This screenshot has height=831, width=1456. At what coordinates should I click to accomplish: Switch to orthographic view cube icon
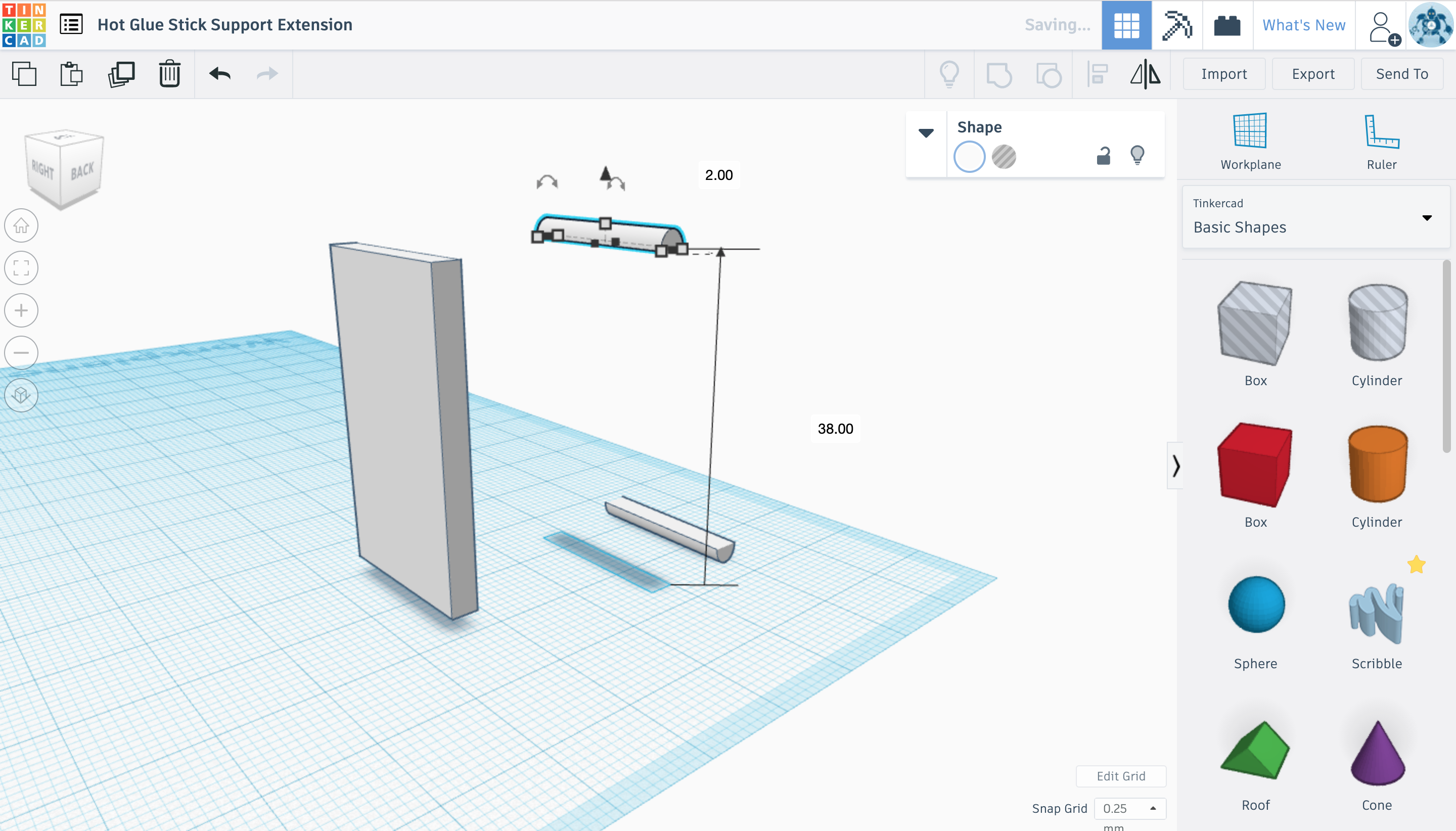point(21,395)
